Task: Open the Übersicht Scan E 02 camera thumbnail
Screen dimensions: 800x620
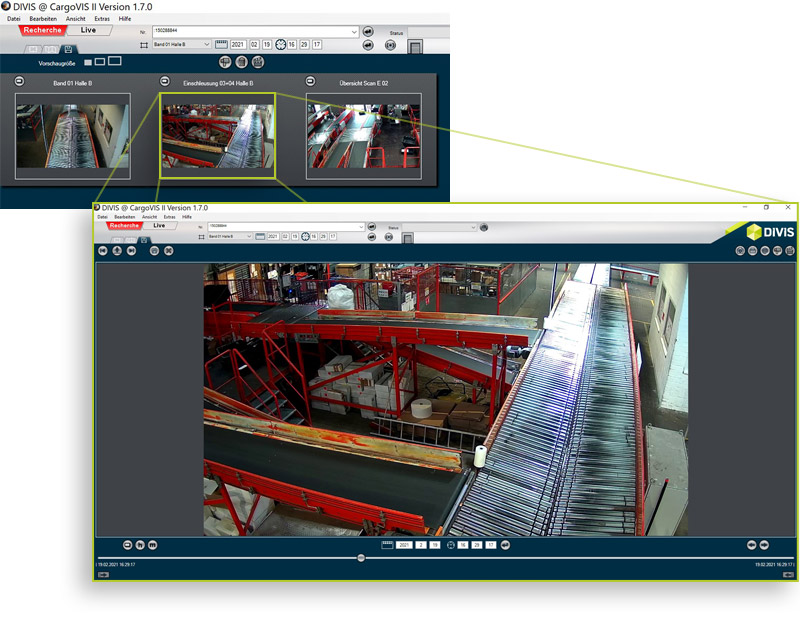Action: (364, 136)
